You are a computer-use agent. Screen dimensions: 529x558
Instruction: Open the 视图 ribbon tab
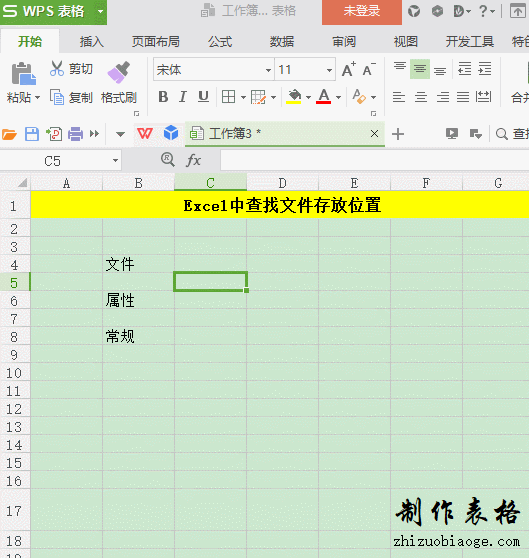point(405,42)
